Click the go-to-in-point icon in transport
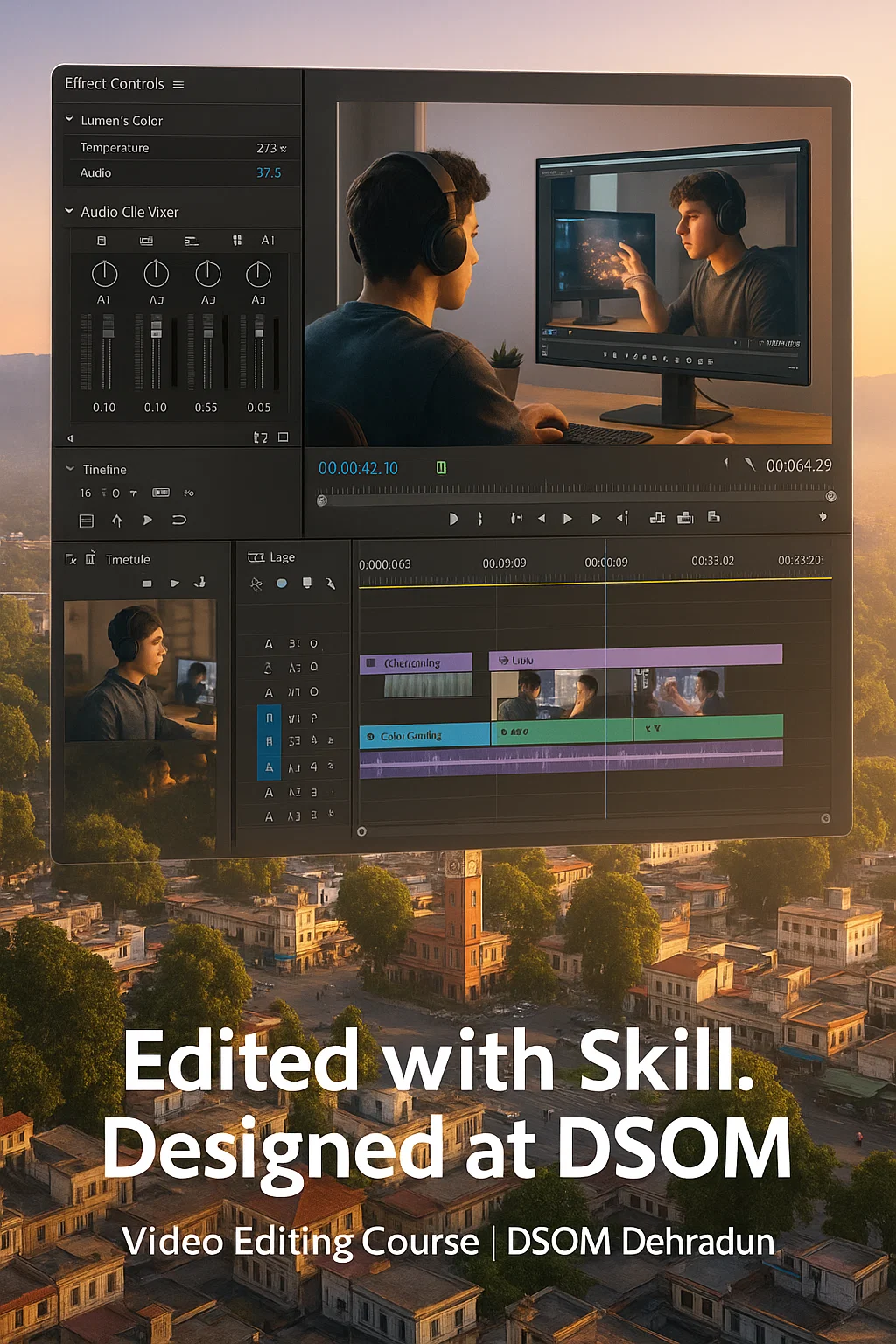Image resolution: width=896 pixels, height=1344 pixels. click(x=517, y=519)
